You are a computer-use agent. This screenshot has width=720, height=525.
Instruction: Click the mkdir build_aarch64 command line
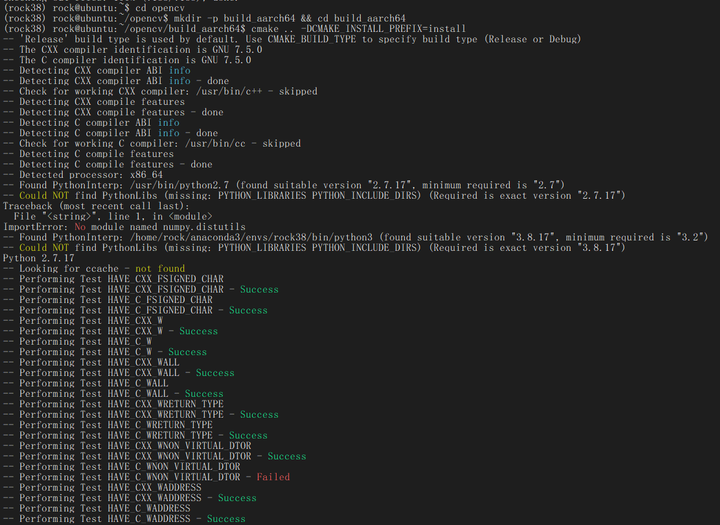204,18
